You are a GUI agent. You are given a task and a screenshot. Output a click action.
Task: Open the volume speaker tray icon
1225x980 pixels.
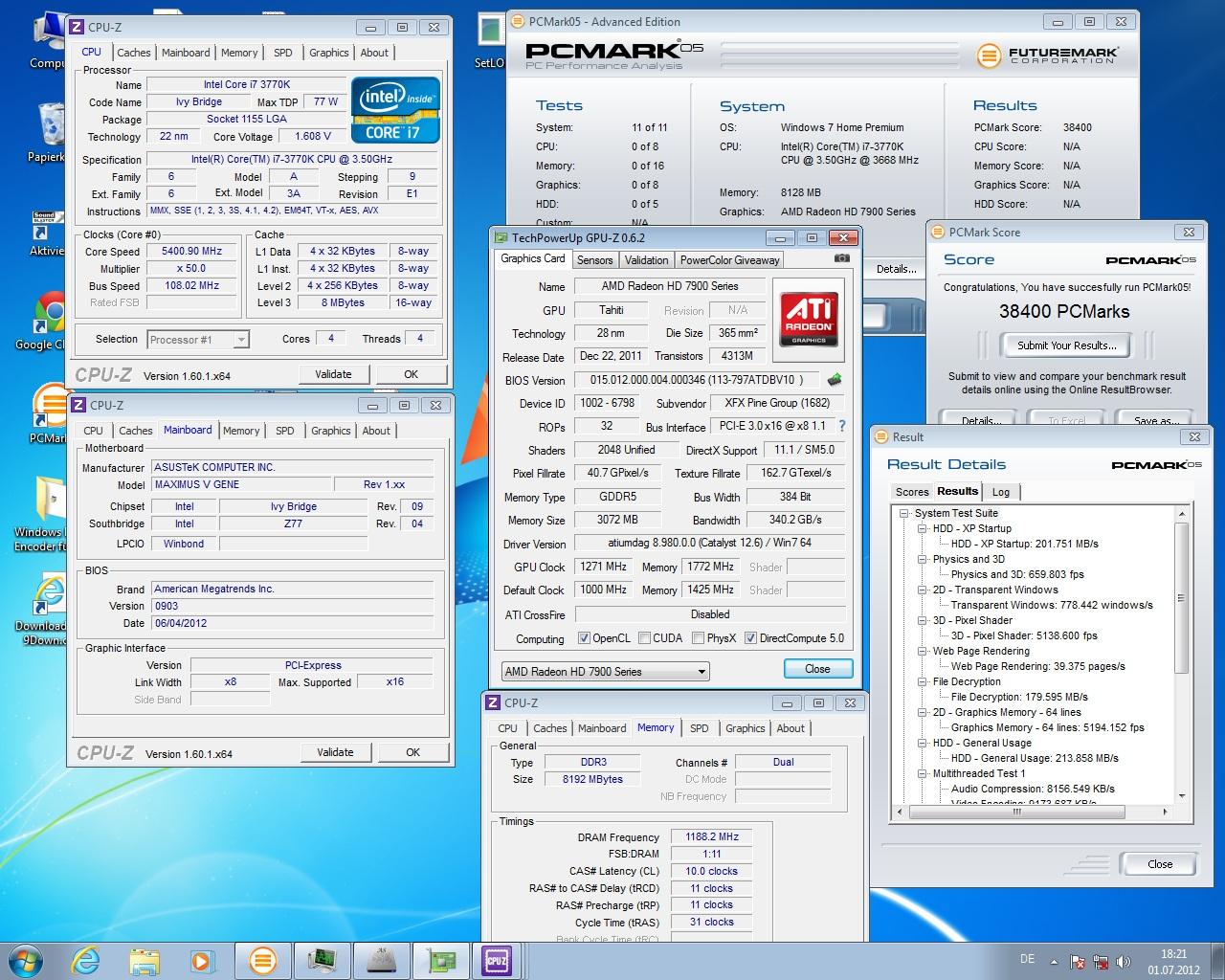point(1122,962)
